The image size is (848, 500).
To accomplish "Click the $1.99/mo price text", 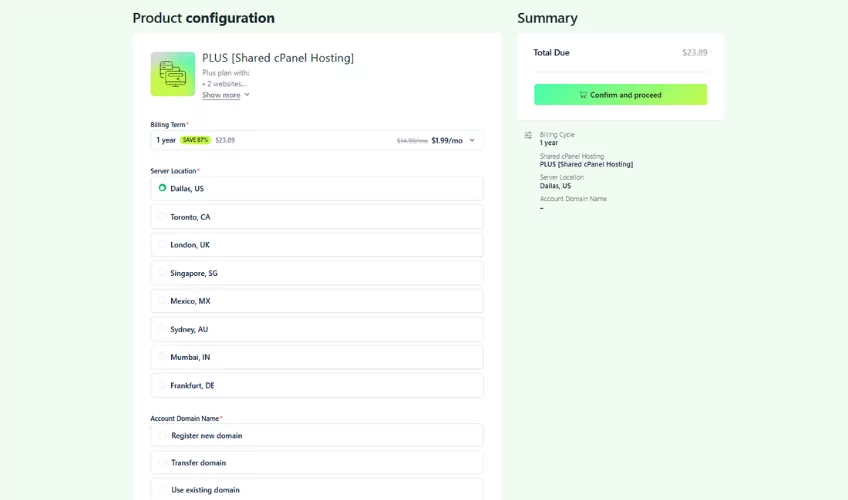I will click(x=447, y=141).
